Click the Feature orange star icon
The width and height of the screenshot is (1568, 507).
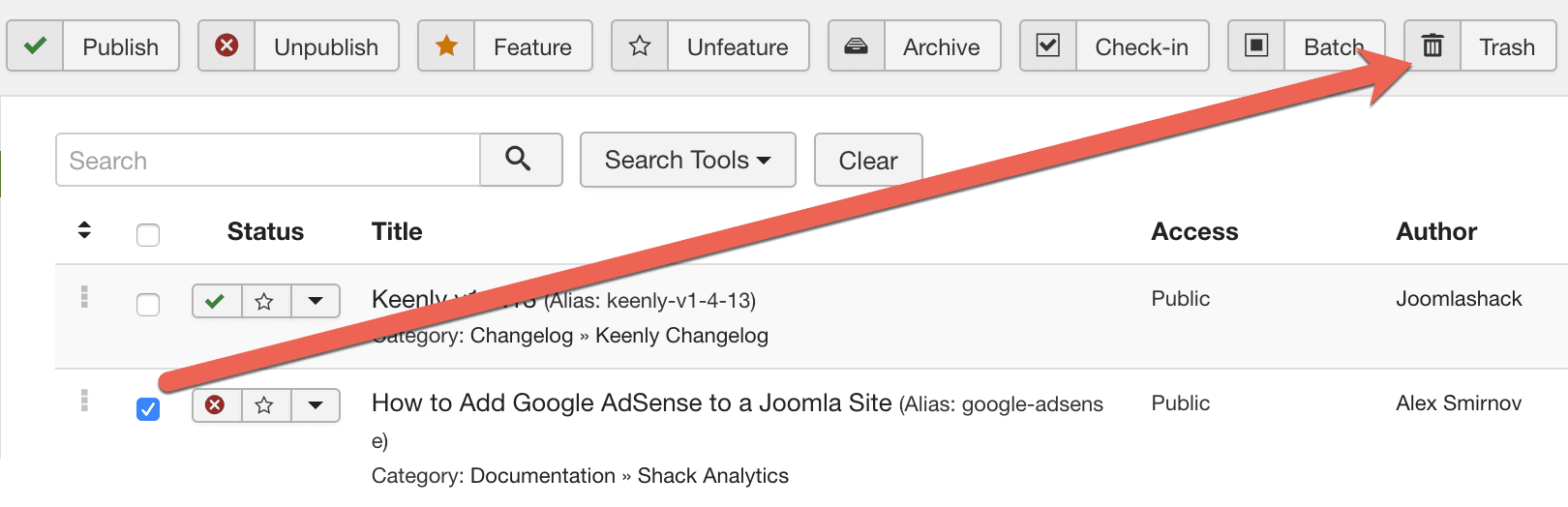point(446,45)
